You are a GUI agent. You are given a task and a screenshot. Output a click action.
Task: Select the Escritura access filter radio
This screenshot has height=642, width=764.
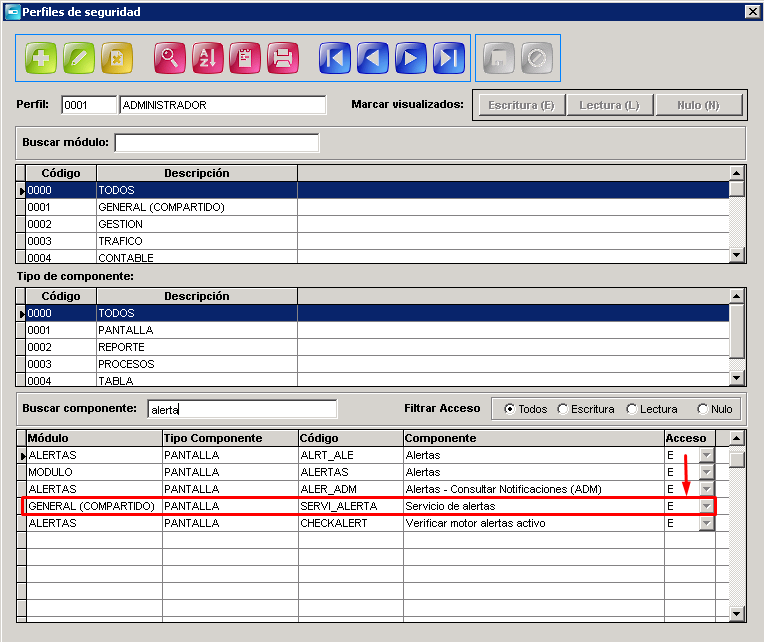click(563, 409)
